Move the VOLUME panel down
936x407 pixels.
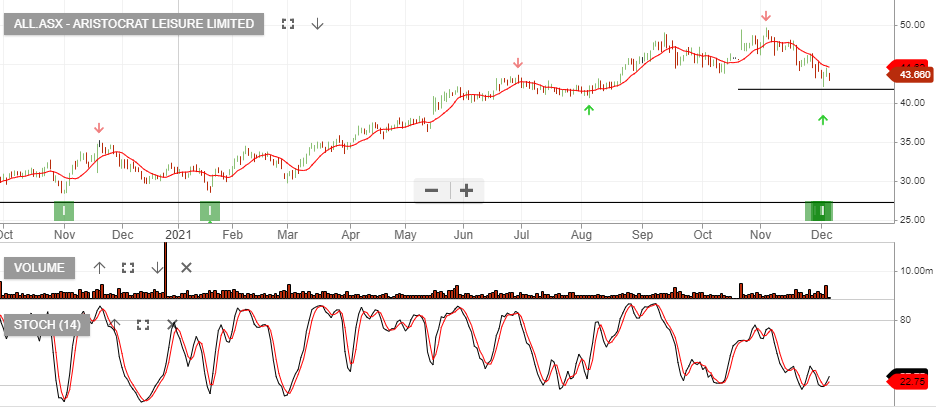157,267
